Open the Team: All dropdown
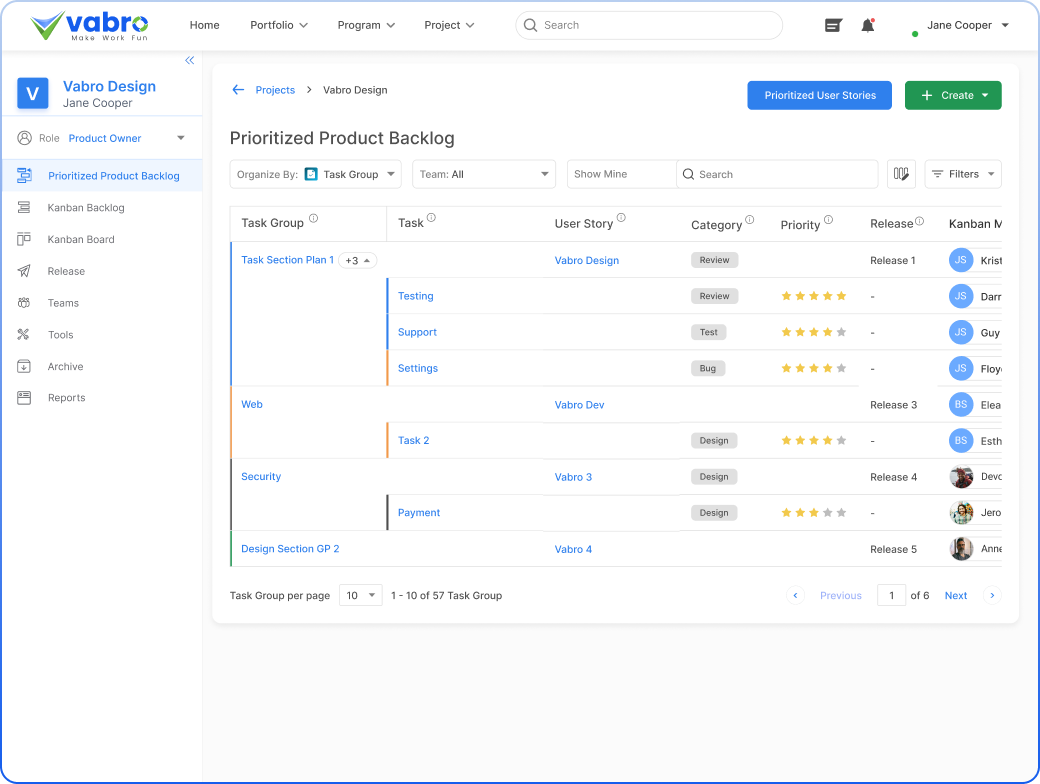 (484, 174)
